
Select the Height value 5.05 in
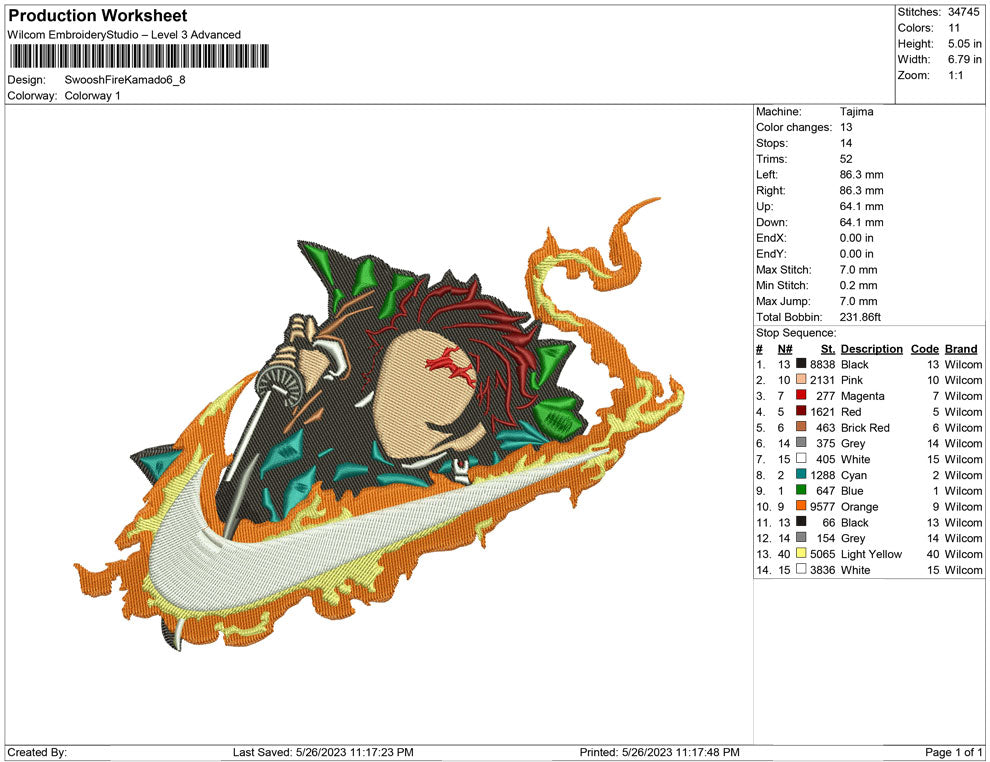click(x=965, y=44)
